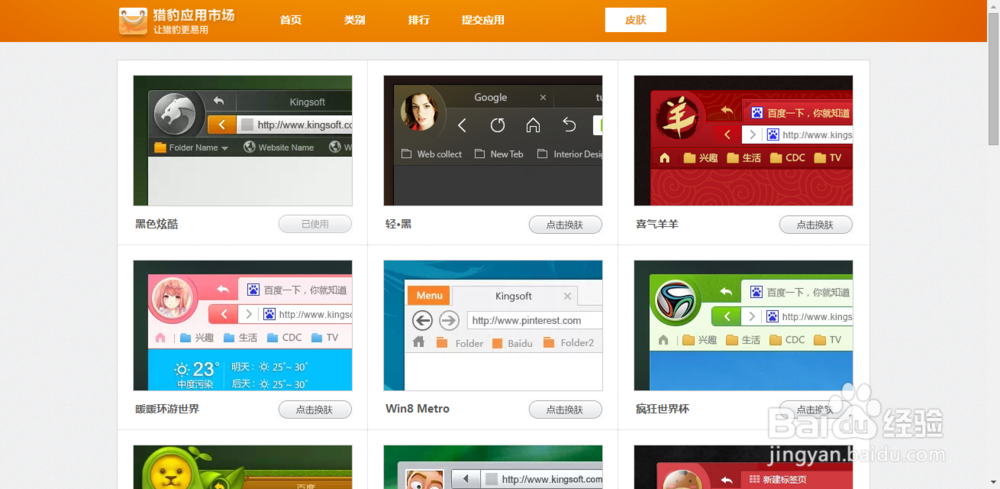Apply the 暖暖环游世界 skin with 点击换肤
1000x489 pixels.
[315, 409]
